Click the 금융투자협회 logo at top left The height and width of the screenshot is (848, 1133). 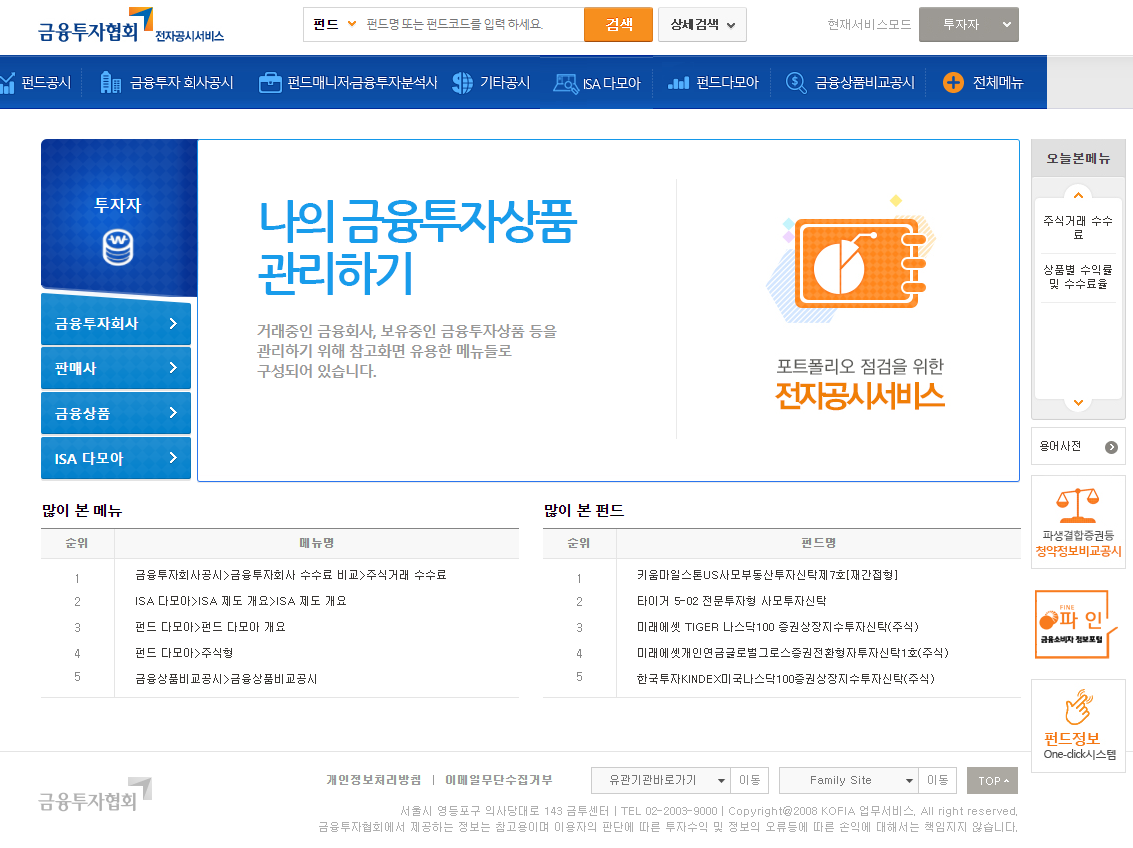coord(131,26)
